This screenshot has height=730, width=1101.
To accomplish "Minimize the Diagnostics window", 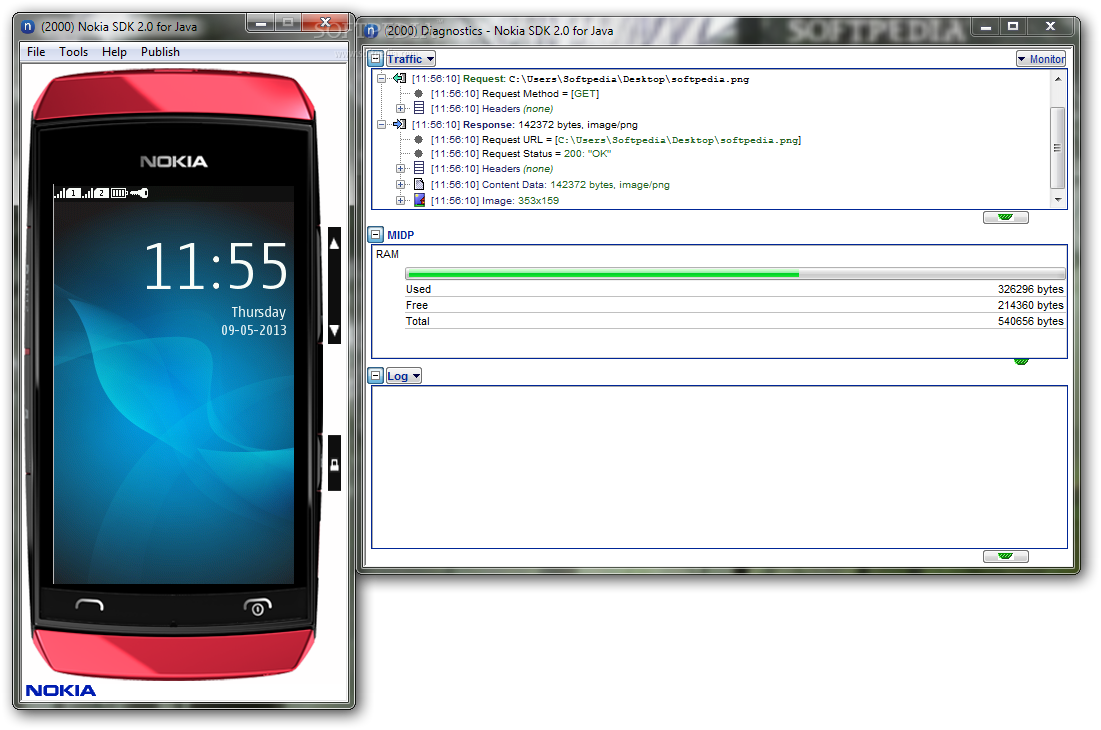I will [985, 27].
